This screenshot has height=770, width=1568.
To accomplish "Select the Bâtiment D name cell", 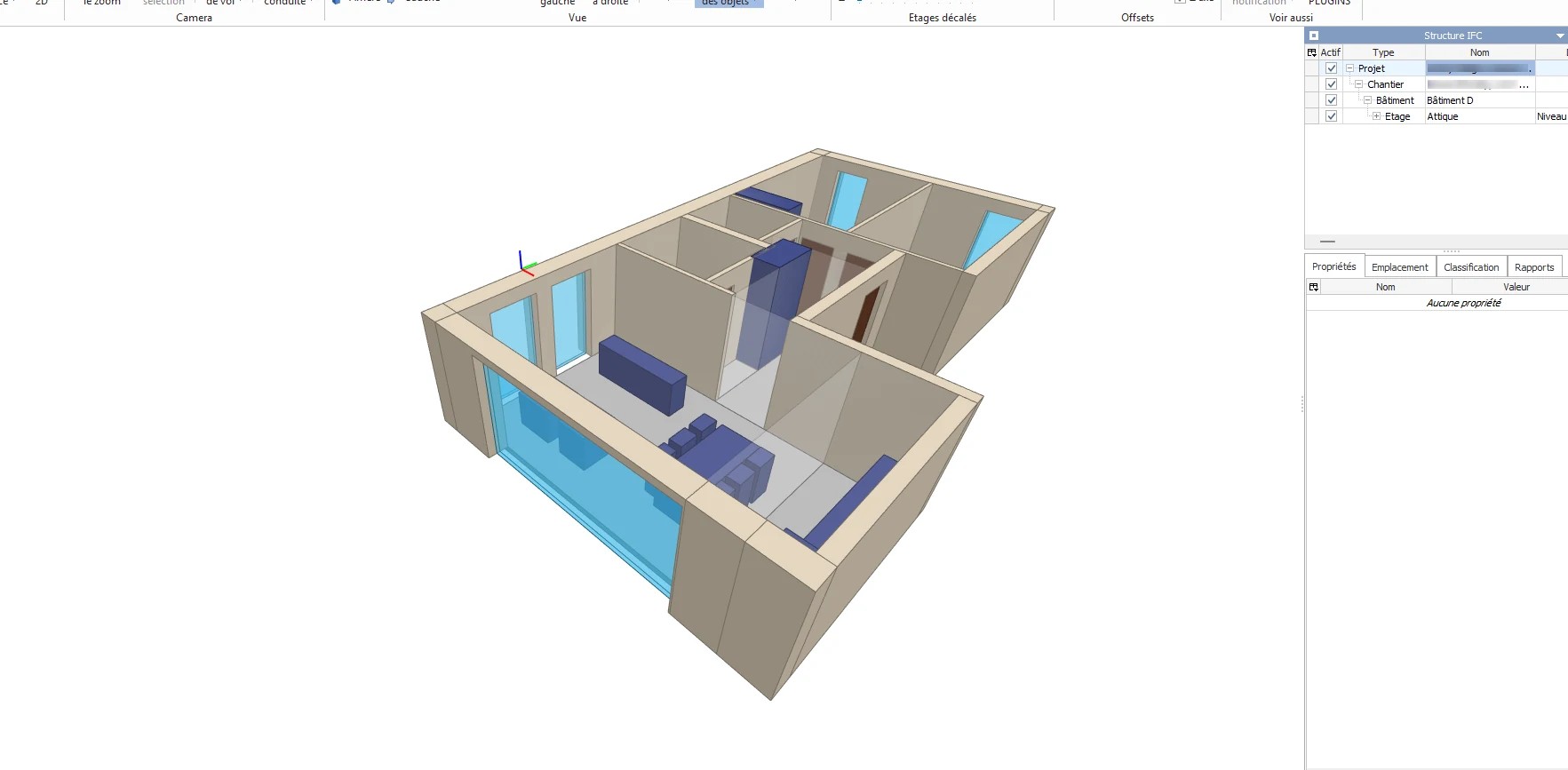I will click(1480, 100).
